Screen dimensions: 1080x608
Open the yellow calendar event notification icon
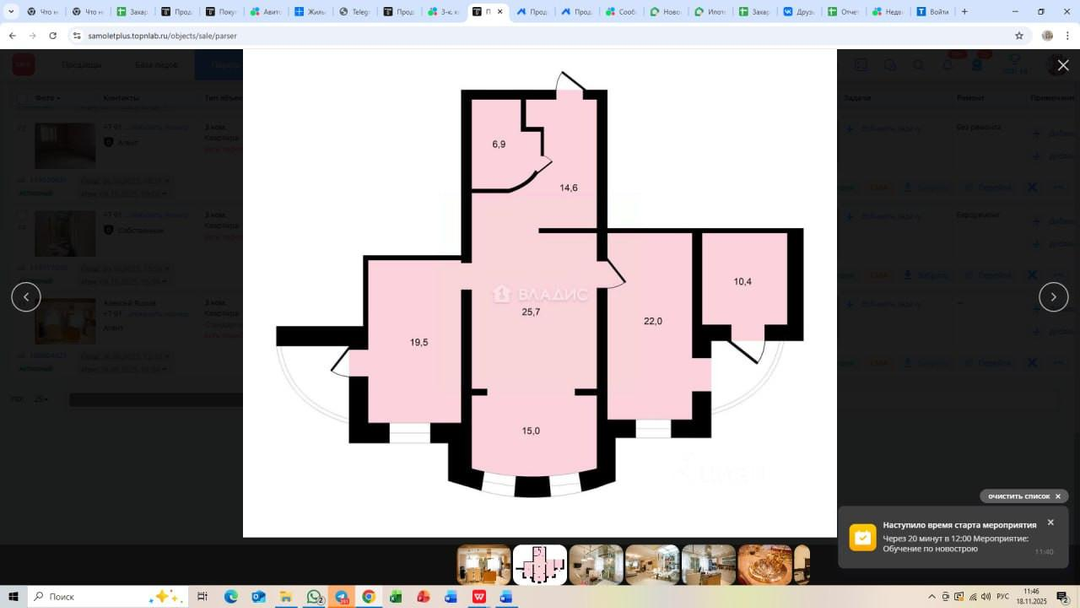tap(862, 538)
